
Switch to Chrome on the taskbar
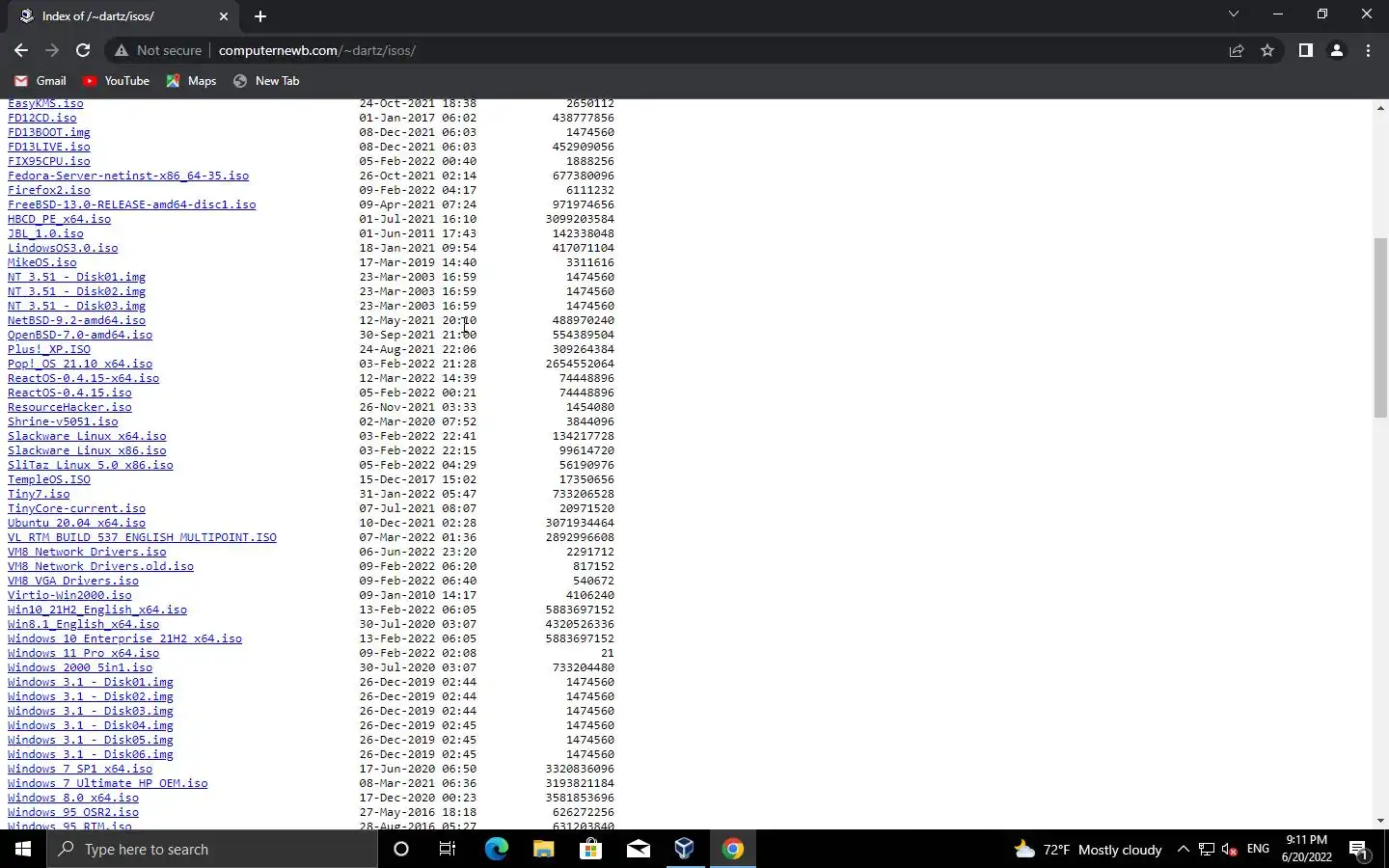point(732,849)
